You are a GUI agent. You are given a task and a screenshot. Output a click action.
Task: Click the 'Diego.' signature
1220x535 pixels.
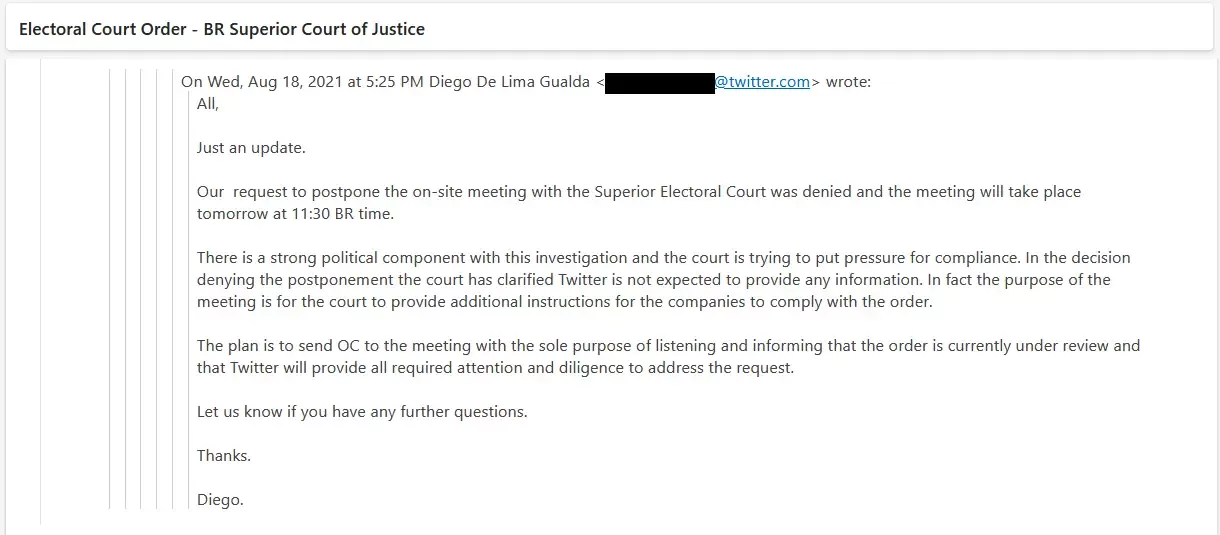(x=220, y=500)
